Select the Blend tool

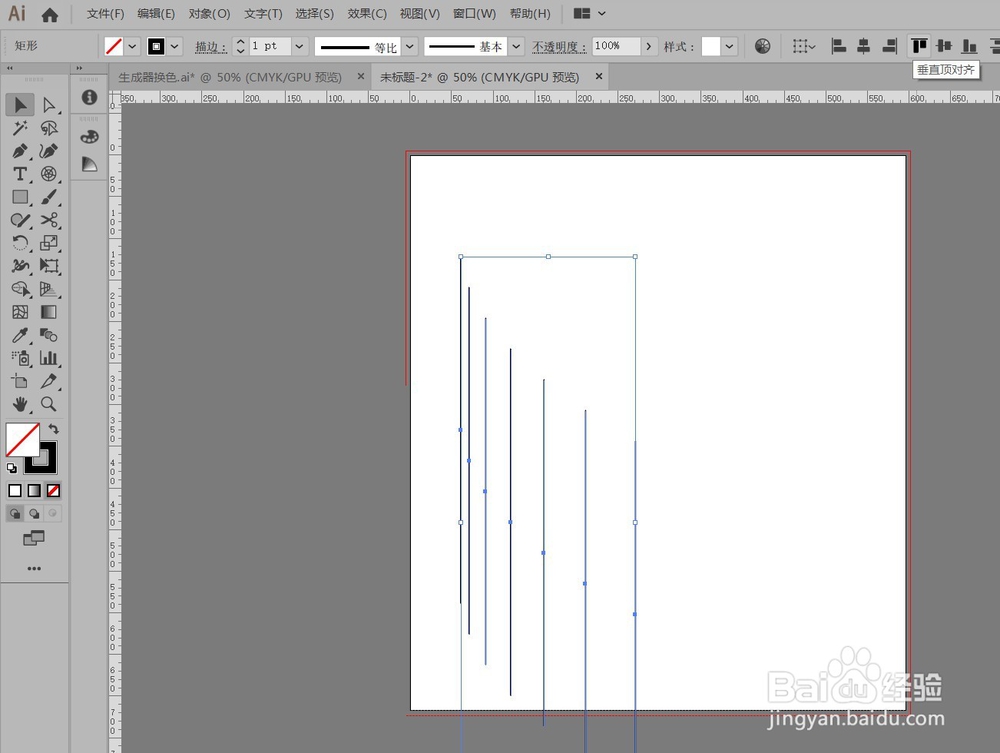coord(48,335)
